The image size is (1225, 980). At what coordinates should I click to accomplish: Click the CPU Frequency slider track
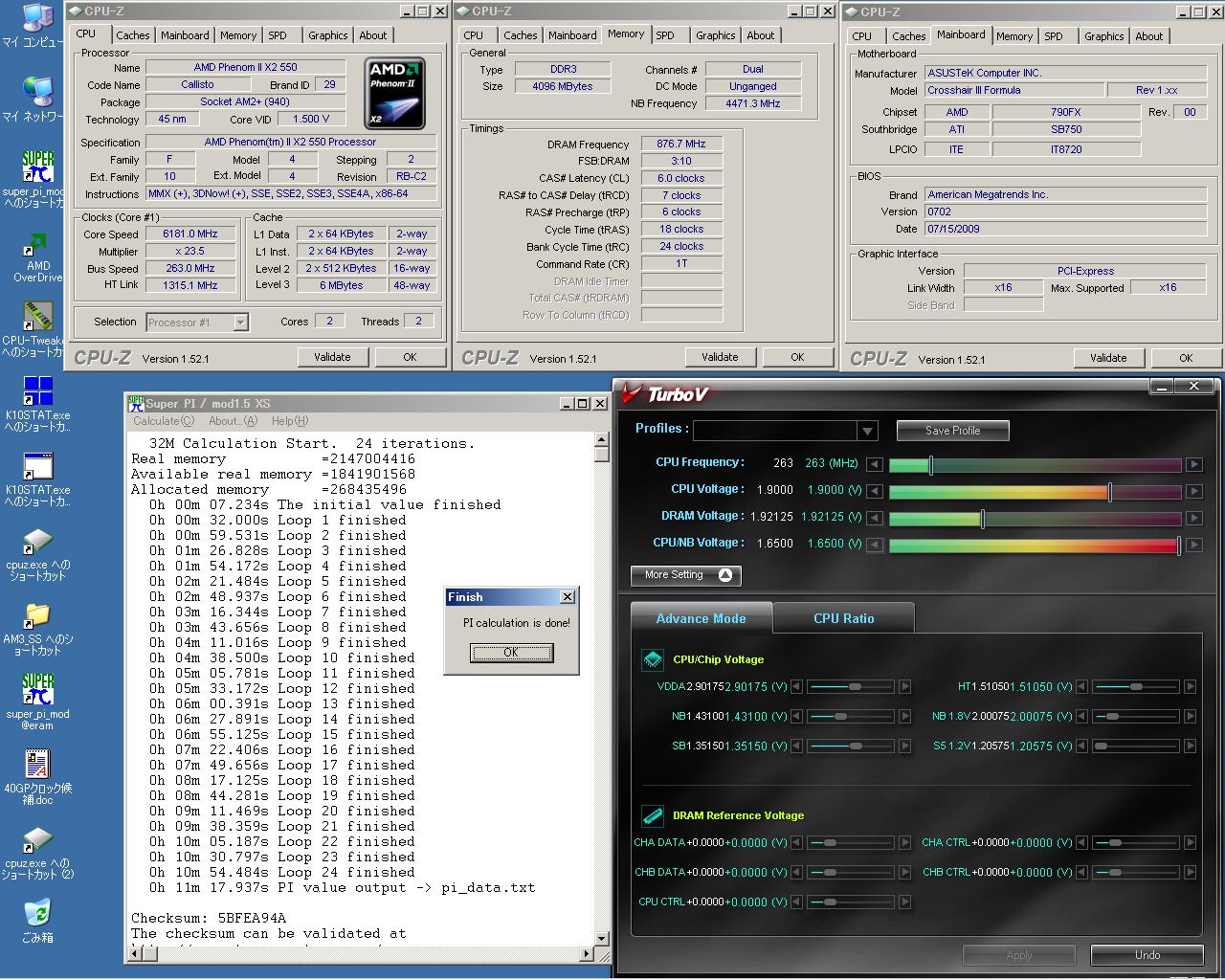[x=1035, y=464]
